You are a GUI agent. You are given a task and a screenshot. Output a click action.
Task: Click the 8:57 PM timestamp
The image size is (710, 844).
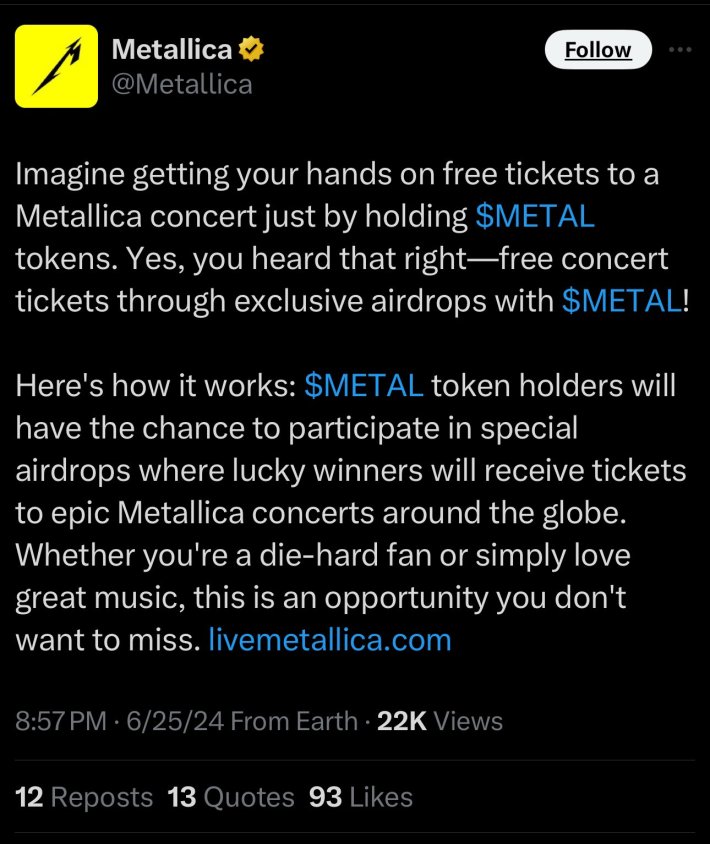[x=60, y=721]
